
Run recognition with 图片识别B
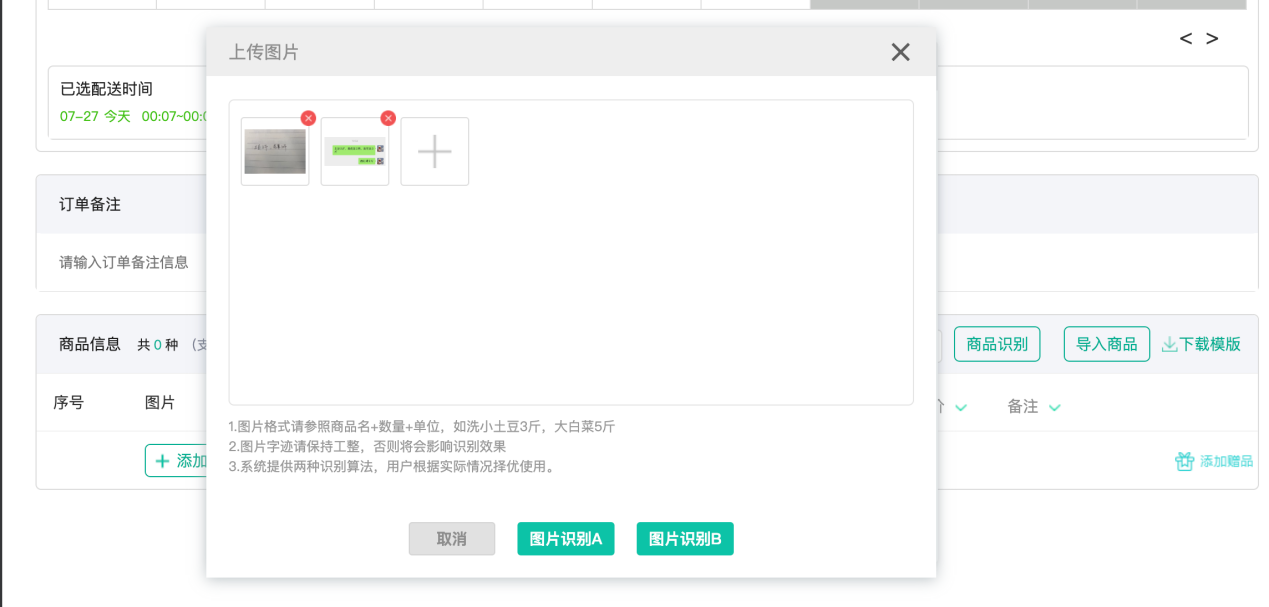click(684, 538)
